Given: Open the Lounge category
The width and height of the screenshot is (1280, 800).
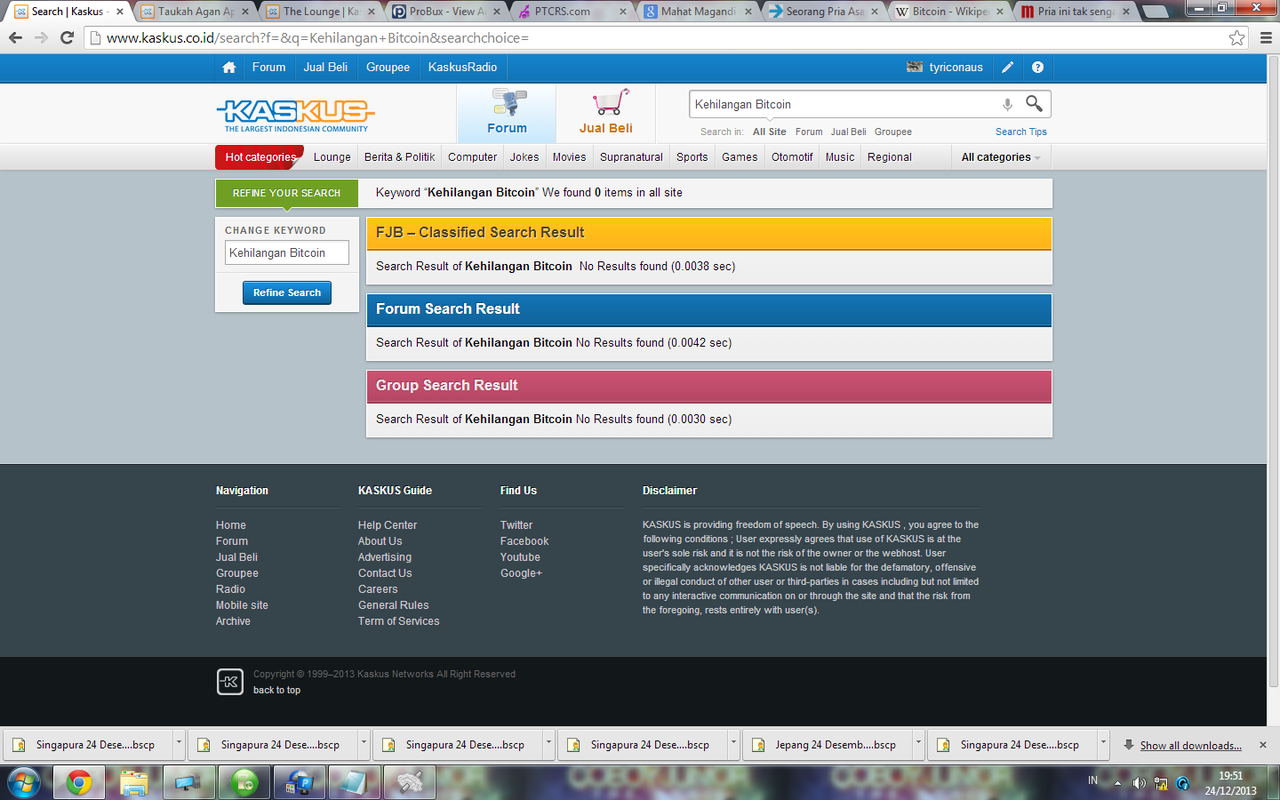Looking at the screenshot, I should pos(332,157).
